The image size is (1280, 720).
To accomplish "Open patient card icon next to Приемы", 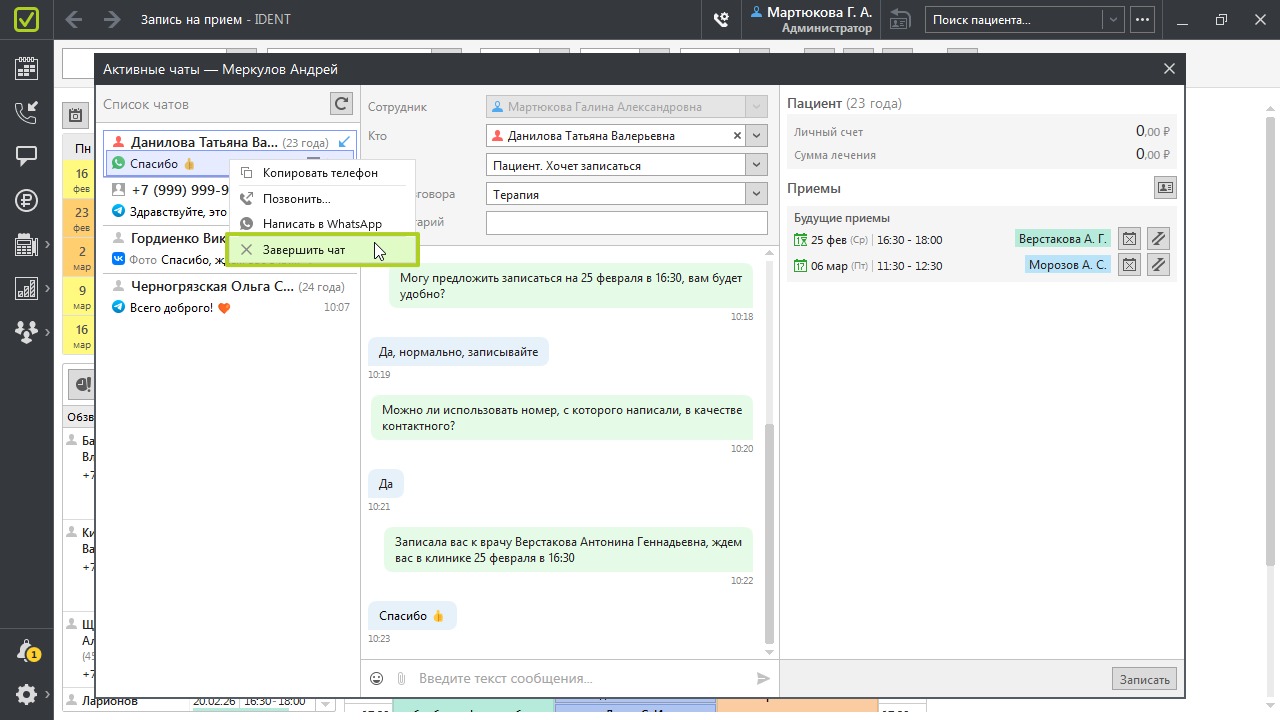I will (1164, 188).
